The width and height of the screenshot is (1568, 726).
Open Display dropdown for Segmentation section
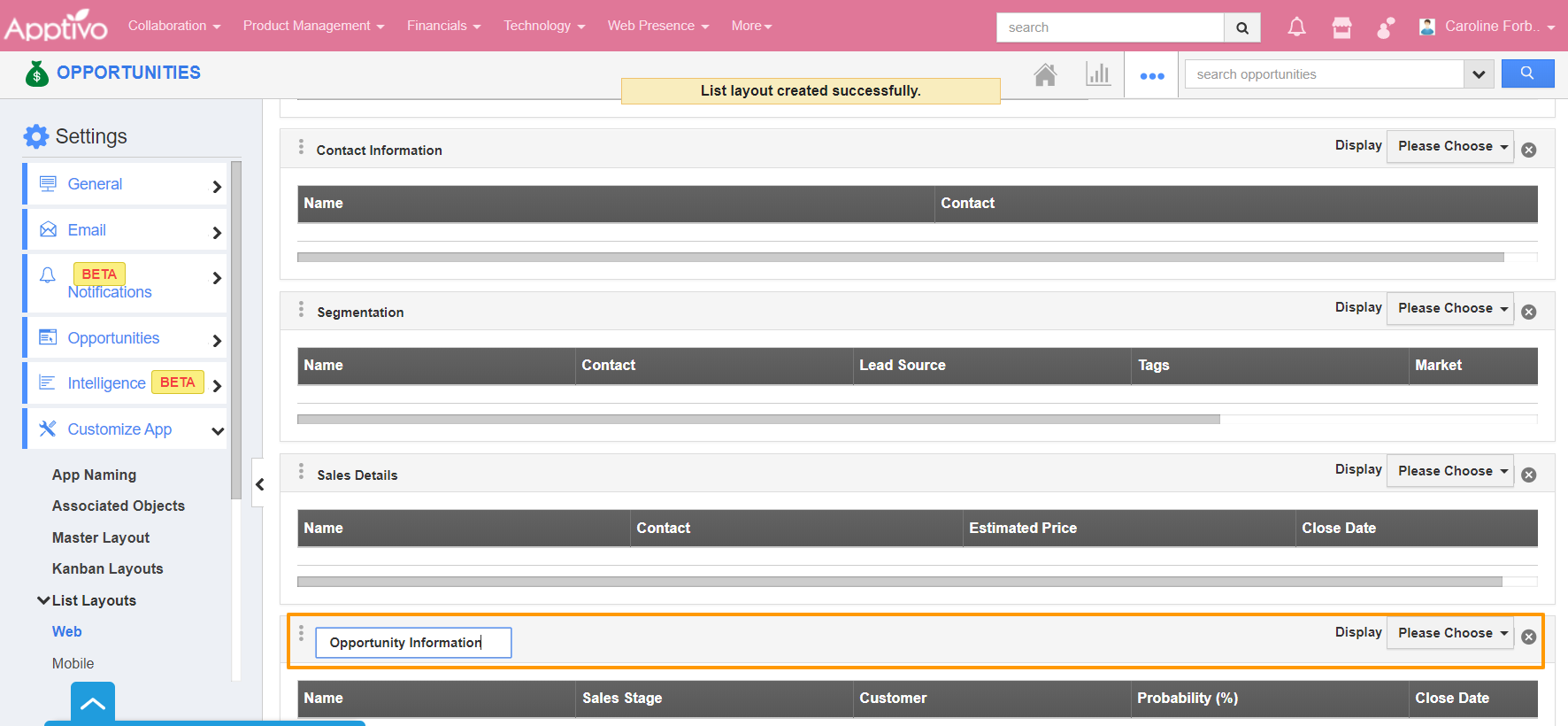[x=1449, y=308]
